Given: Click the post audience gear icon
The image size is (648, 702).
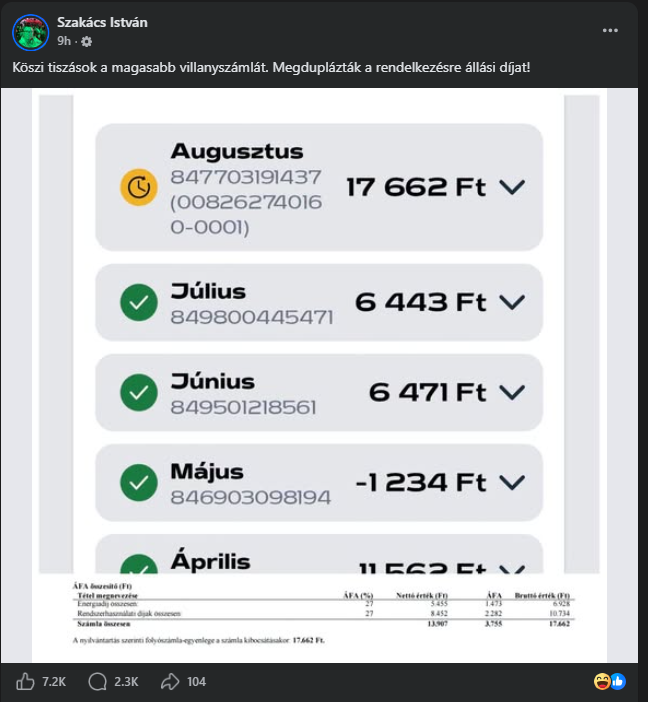Looking at the screenshot, I should coord(86,42).
